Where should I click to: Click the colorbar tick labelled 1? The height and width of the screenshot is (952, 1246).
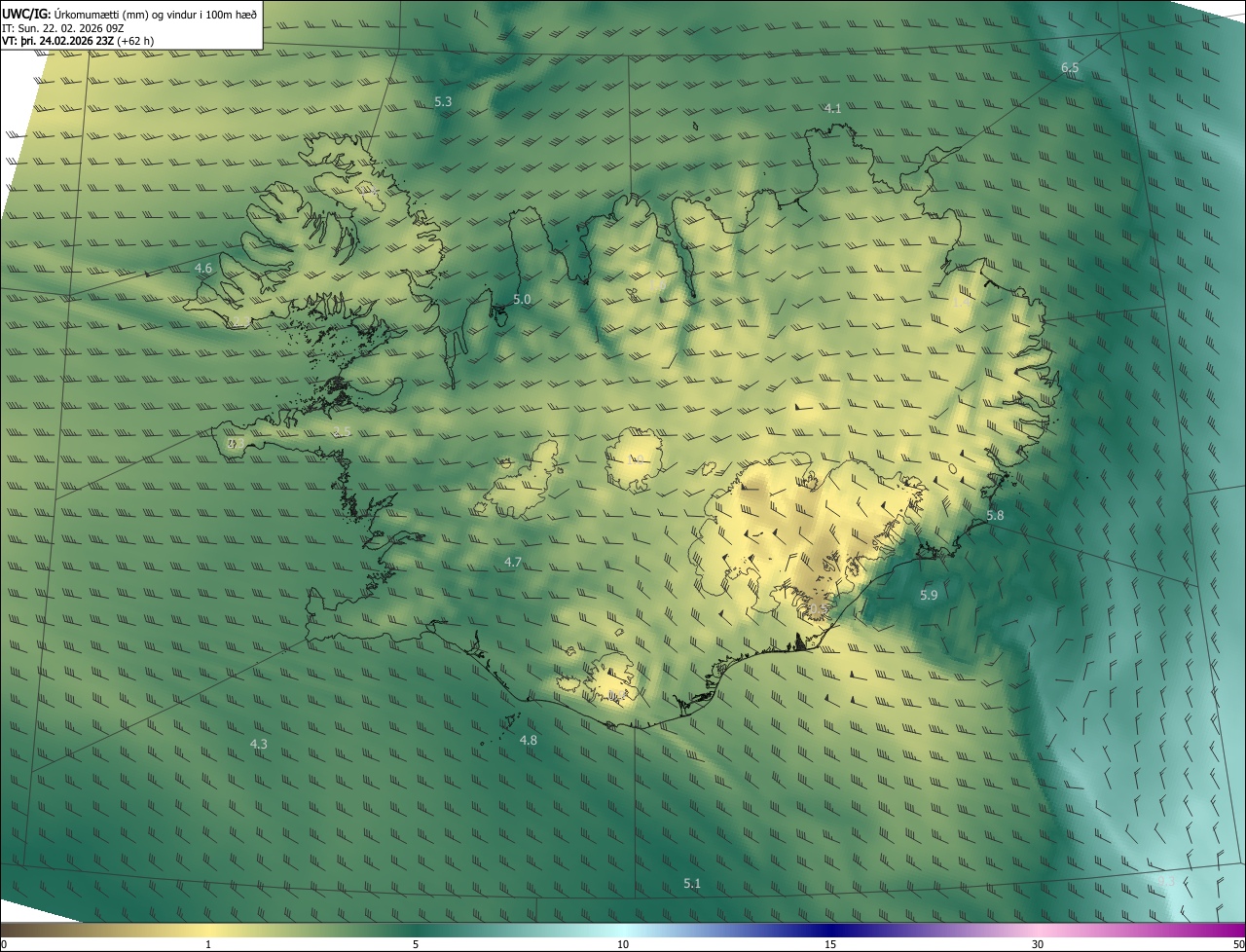pyautogui.click(x=208, y=945)
